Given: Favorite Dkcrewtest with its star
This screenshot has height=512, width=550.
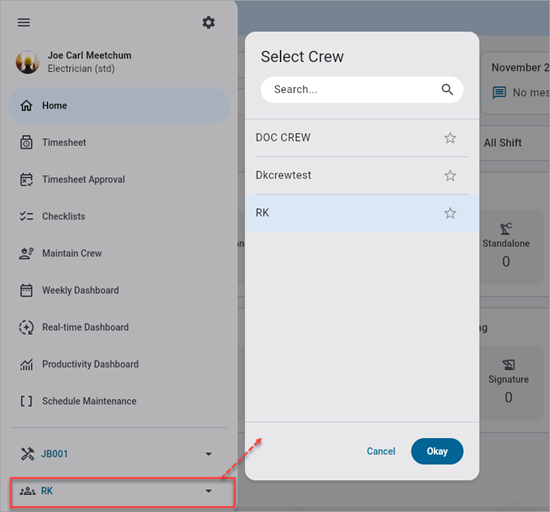Looking at the screenshot, I should pos(450,175).
